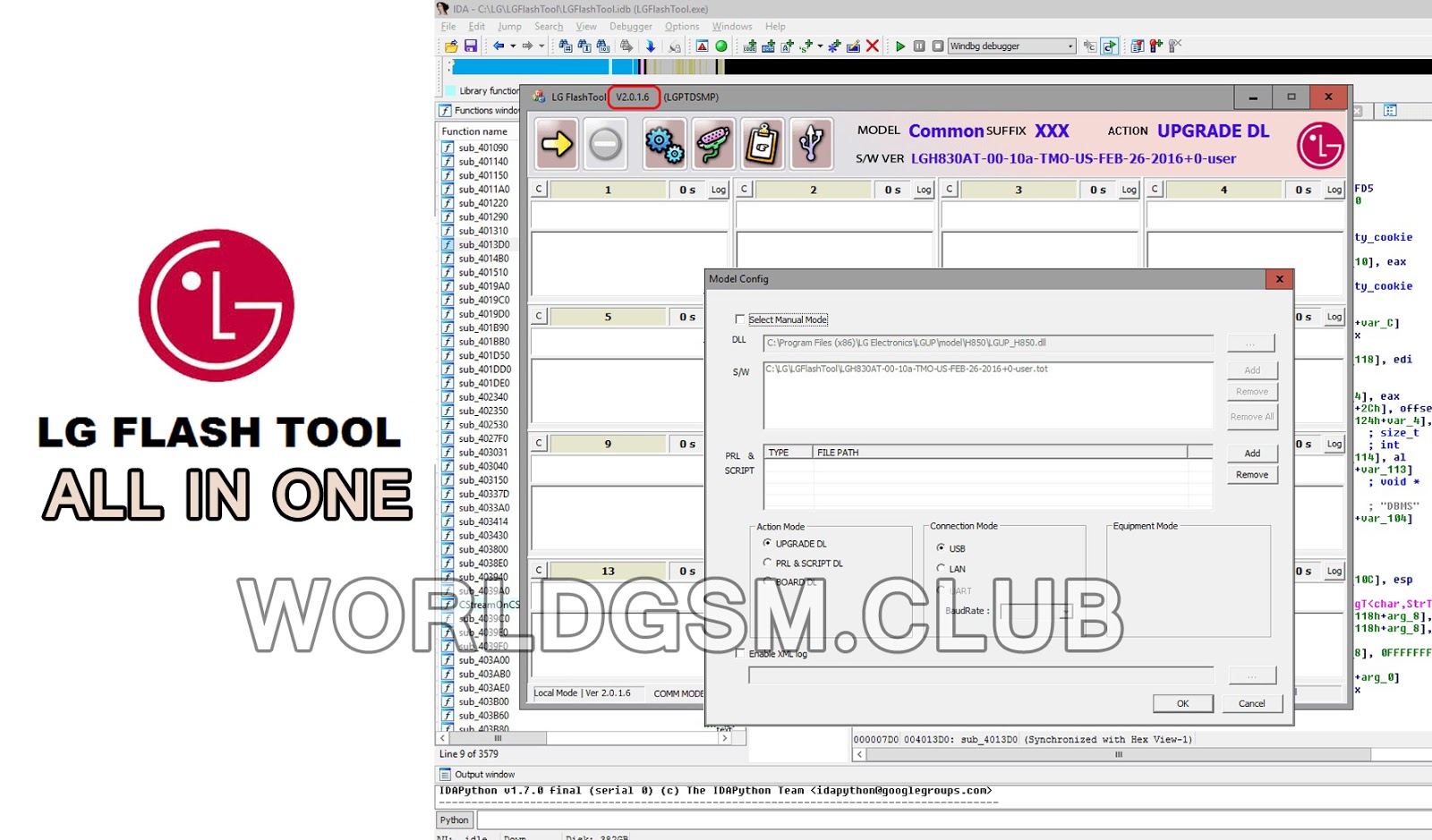The height and width of the screenshot is (840, 1432).
Task: Click the stop process square icon in IDA
Action: pos(938,46)
